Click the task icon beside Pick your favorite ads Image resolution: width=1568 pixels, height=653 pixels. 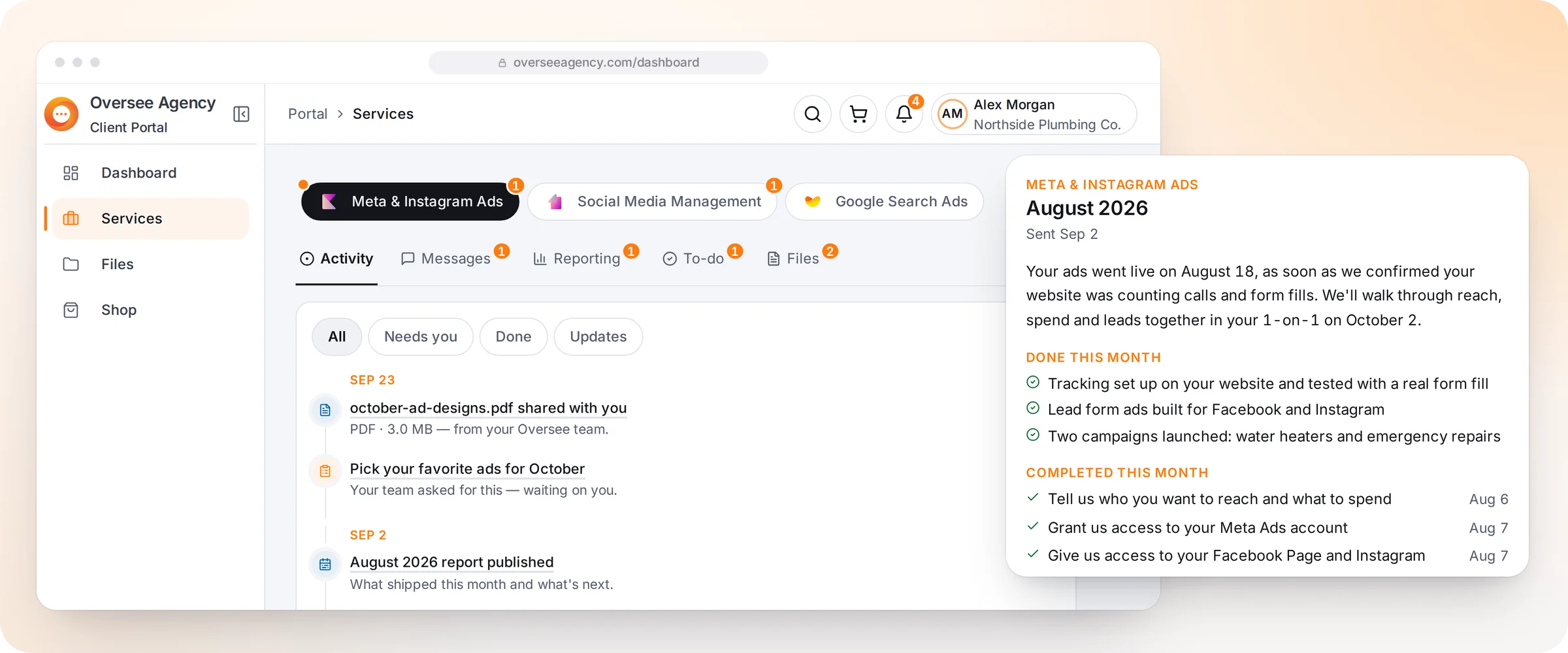tap(325, 471)
